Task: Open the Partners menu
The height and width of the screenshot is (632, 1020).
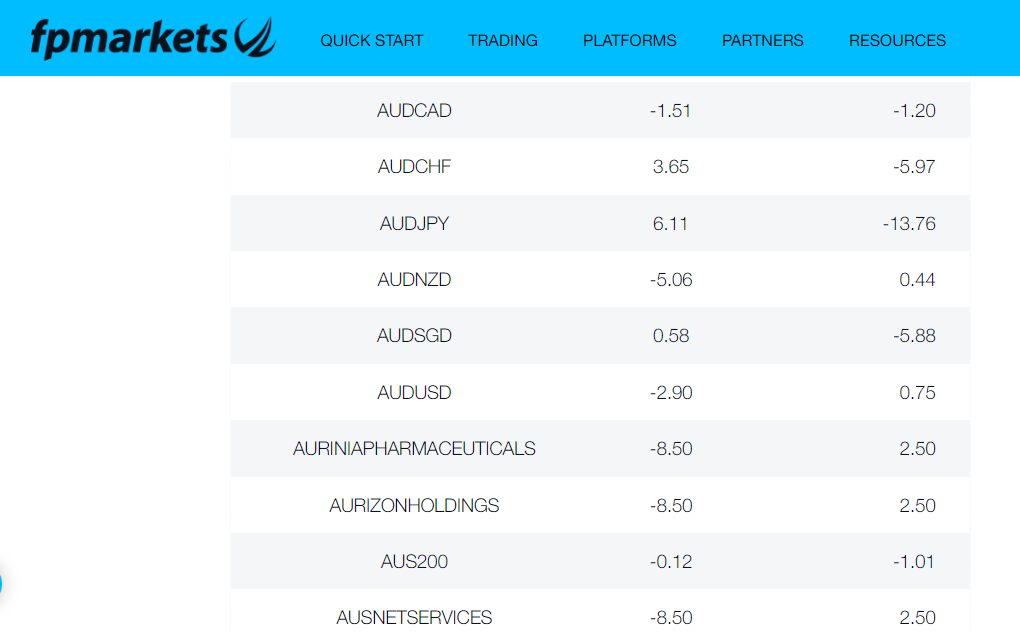Action: pyautogui.click(x=762, y=41)
